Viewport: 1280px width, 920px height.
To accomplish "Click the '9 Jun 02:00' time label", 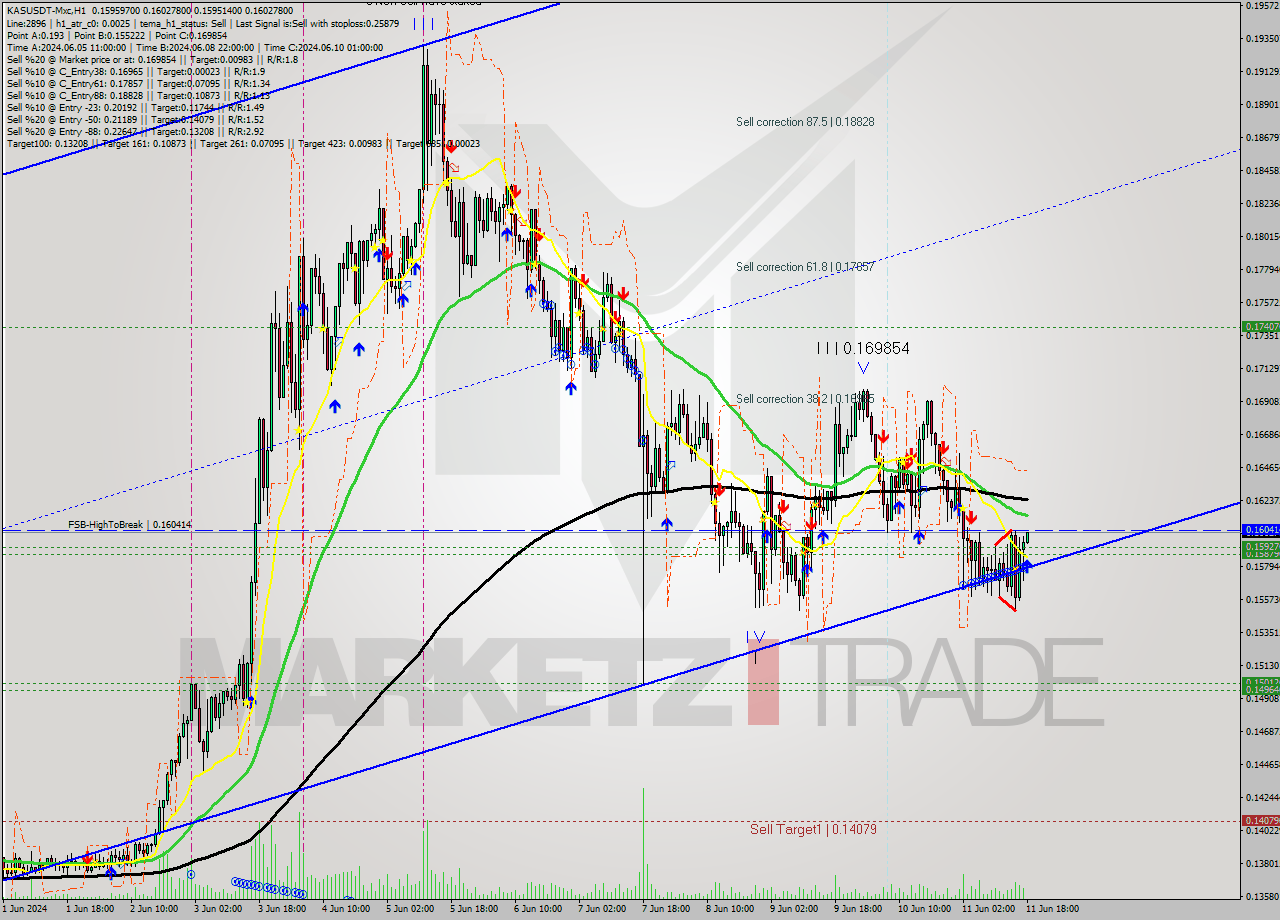I will (x=793, y=909).
